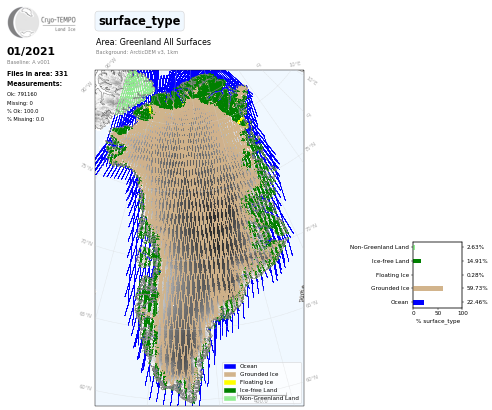492x410 pixels.
Task: Click the light green Non-Greenland Land swatch
Action: (x=230, y=398)
